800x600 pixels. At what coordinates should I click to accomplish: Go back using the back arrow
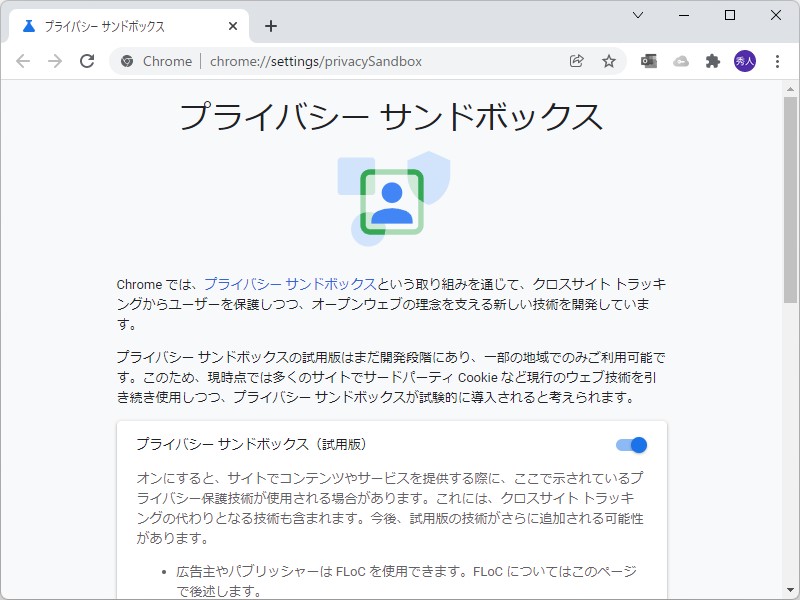23,61
